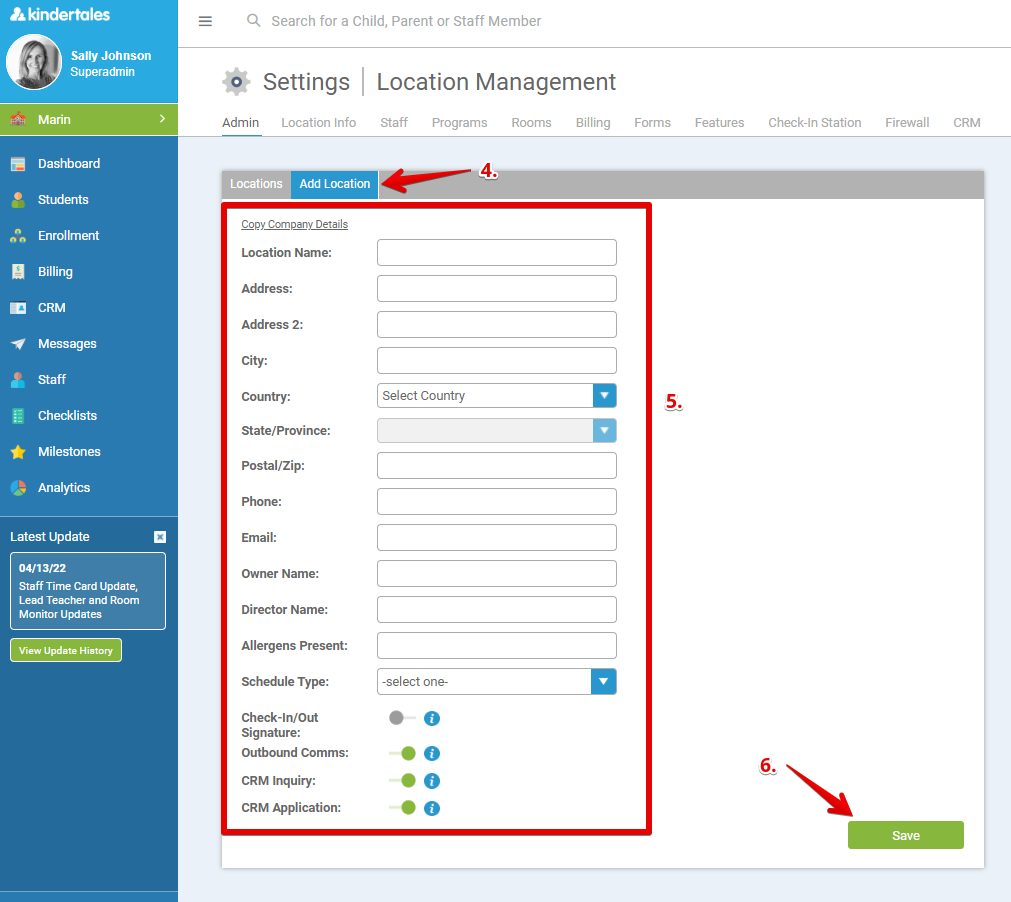Switch to the Locations tab
The width and height of the screenshot is (1011, 902).
(x=256, y=184)
